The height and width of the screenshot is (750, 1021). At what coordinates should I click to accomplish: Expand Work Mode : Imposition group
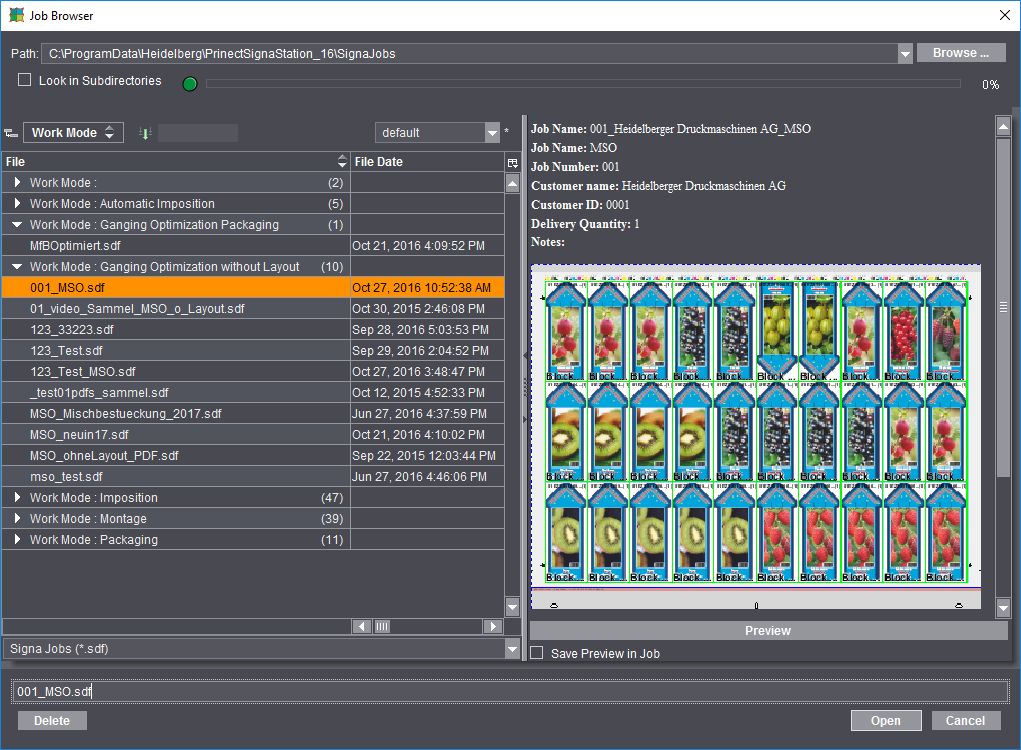[17, 498]
